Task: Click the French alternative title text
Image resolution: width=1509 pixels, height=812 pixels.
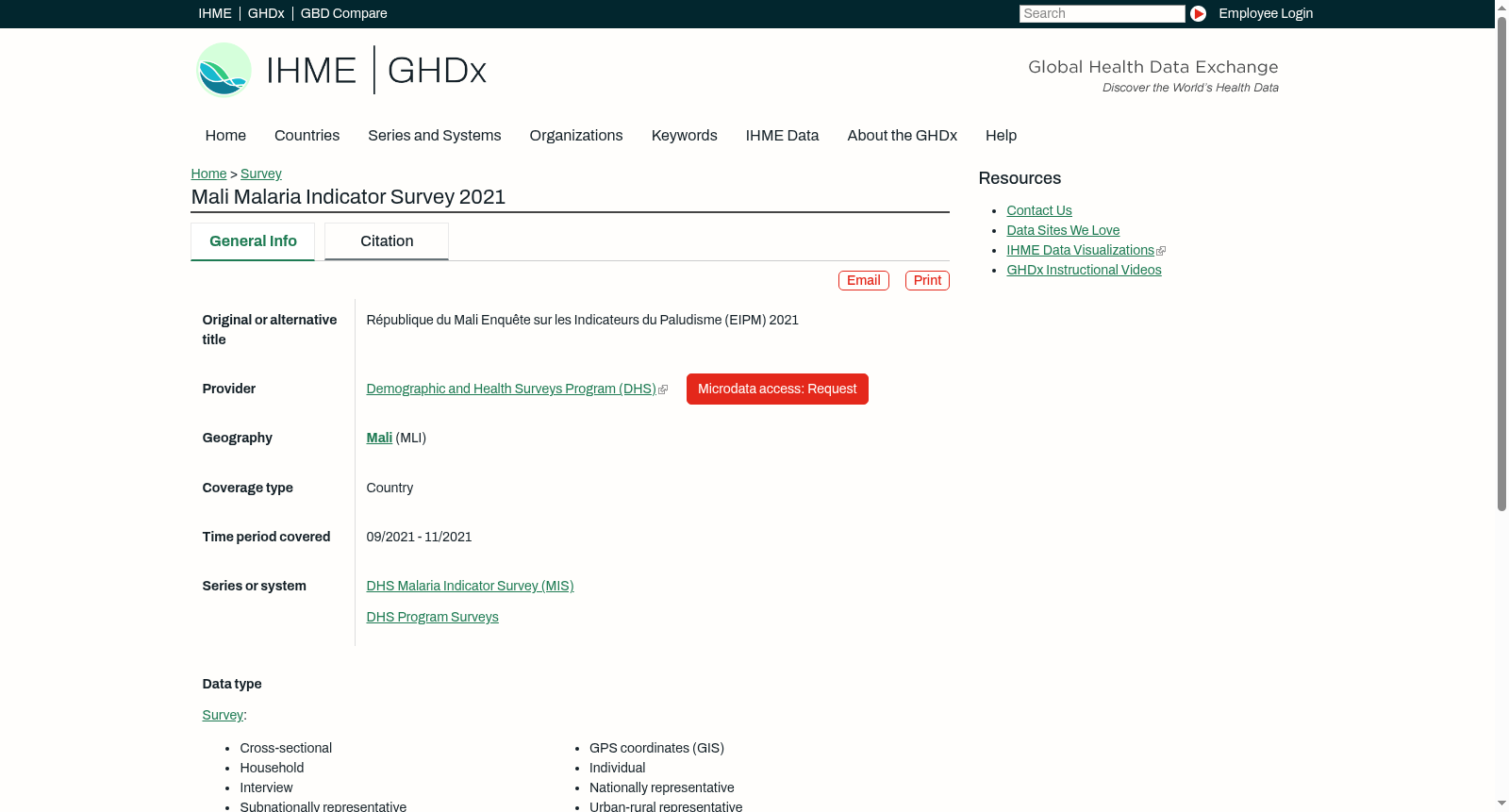Action: [582, 320]
